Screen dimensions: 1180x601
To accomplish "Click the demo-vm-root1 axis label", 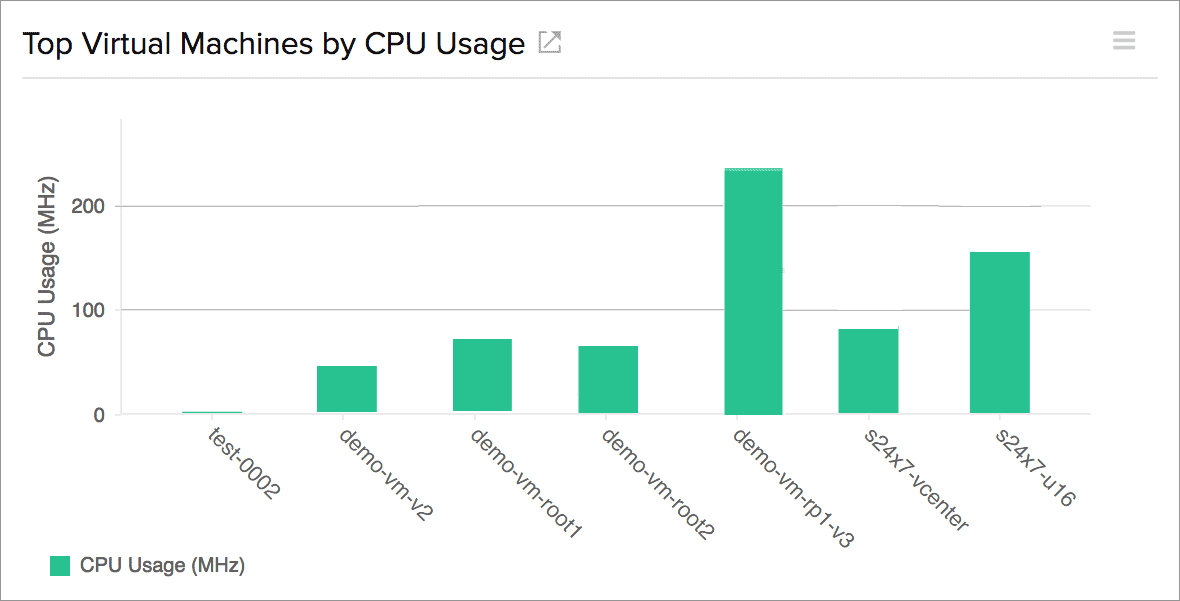I will pyautogui.click(x=512, y=483).
